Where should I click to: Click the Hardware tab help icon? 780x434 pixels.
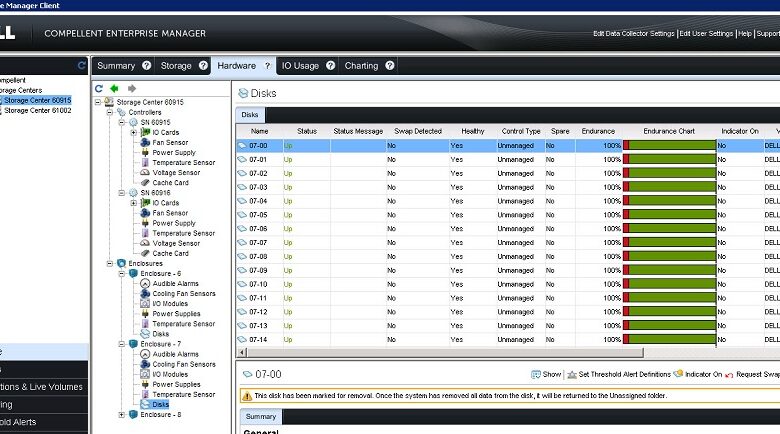coord(267,66)
